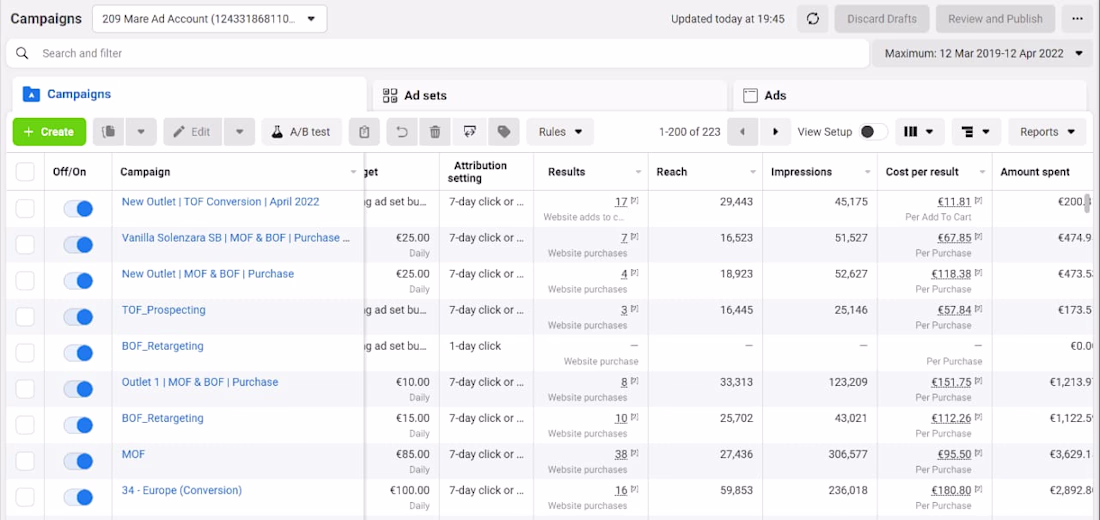Click the trash delete icon
This screenshot has height=520, width=1100.
click(435, 132)
